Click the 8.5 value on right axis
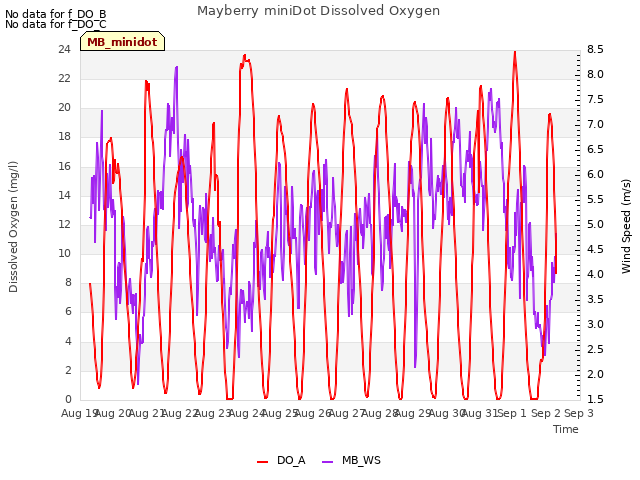The width and height of the screenshot is (640, 480). tap(595, 50)
